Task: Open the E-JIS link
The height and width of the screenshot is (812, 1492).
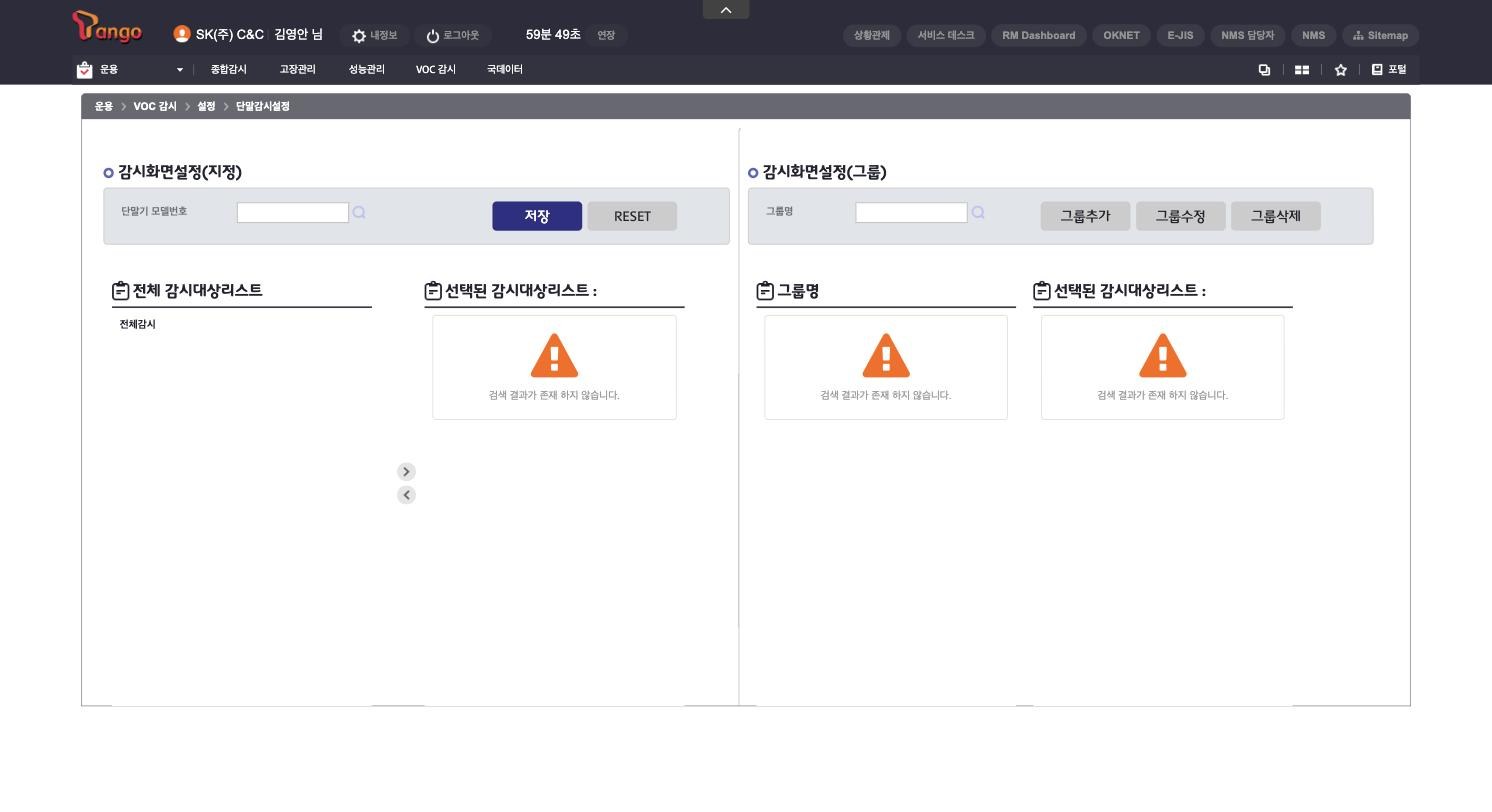Action: point(1180,35)
